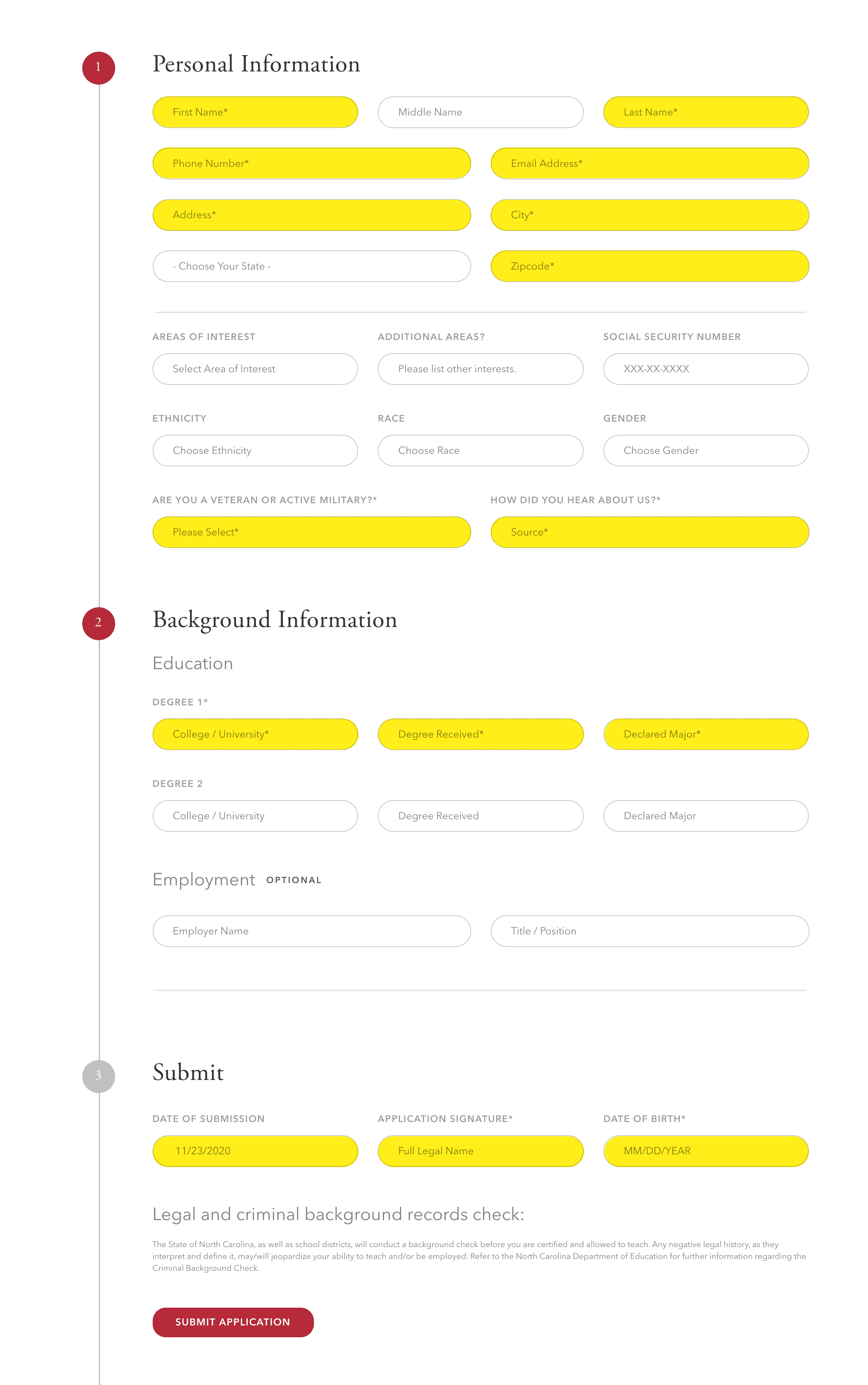Expand the Select Area of Interest dropdown
Viewport: 868px width, 1385px height.
click(x=255, y=369)
